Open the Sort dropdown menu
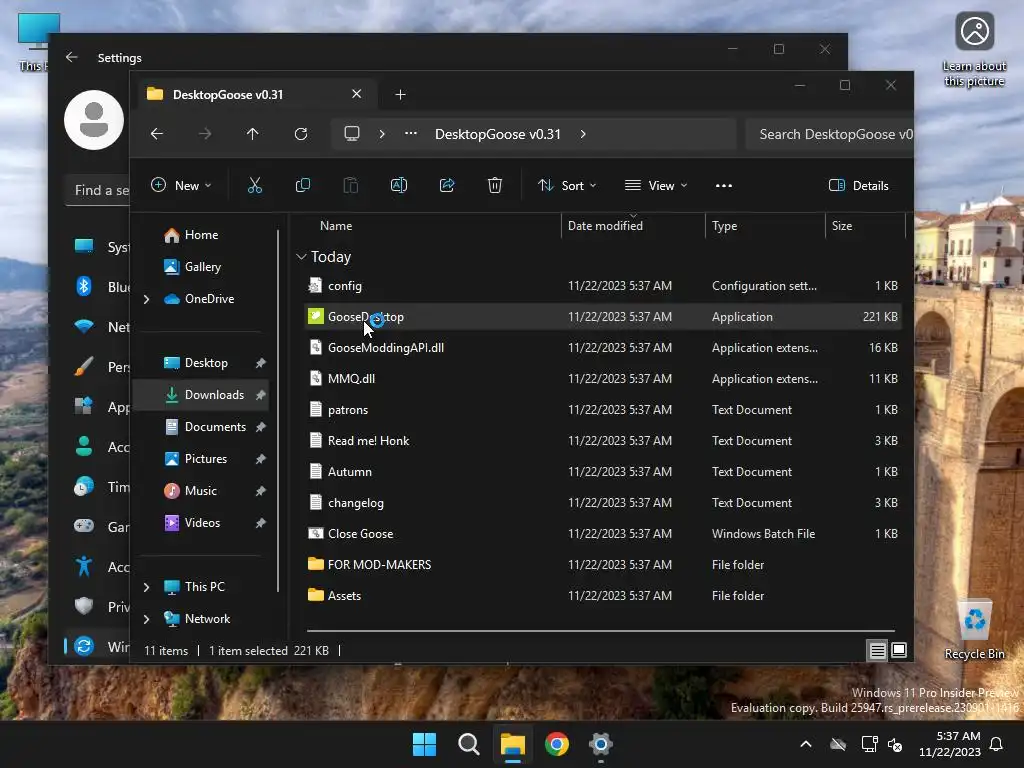The image size is (1024, 768). point(567,185)
